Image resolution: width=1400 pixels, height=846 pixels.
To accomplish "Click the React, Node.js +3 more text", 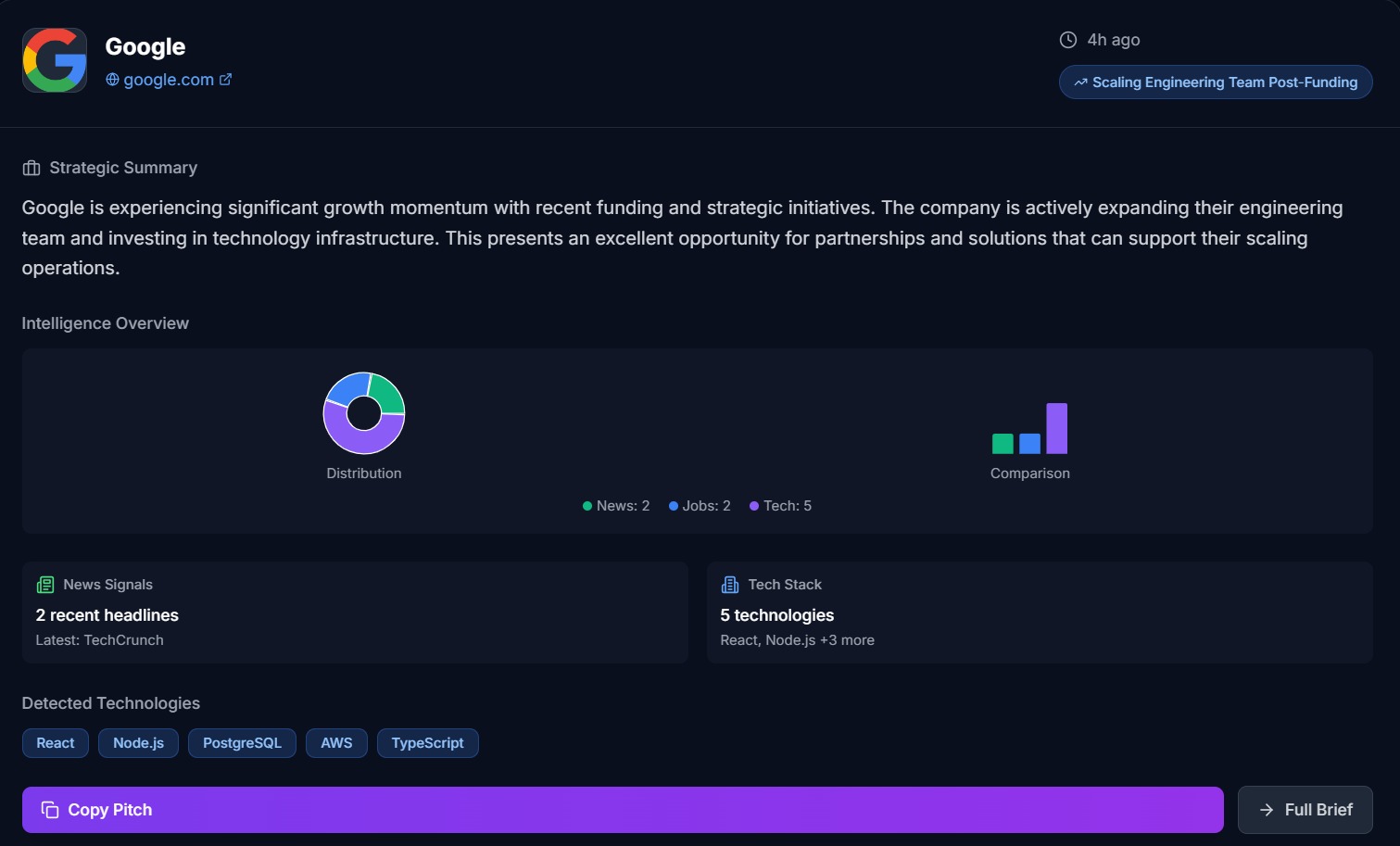I will click(798, 640).
